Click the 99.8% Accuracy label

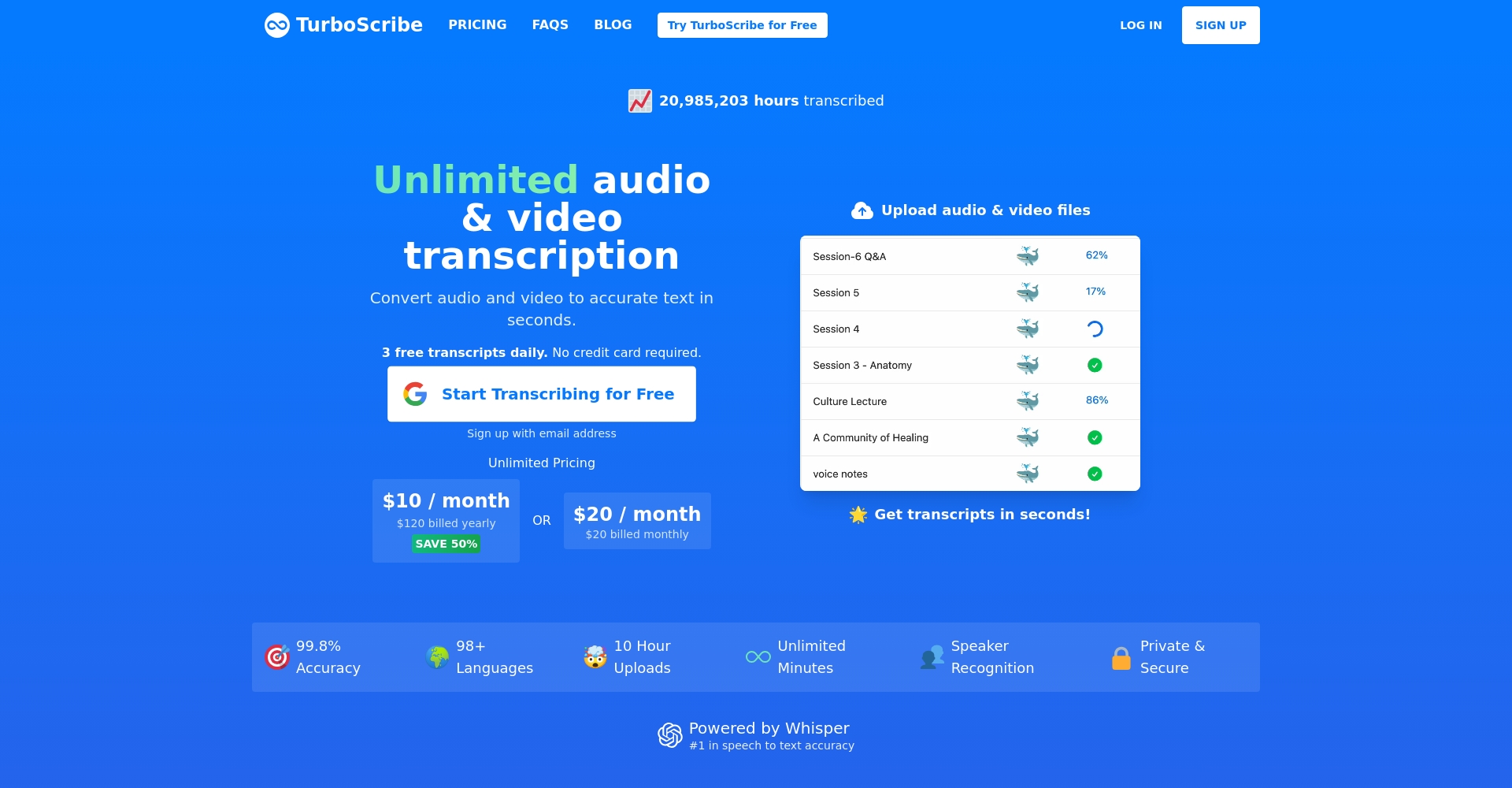(328, 657)
